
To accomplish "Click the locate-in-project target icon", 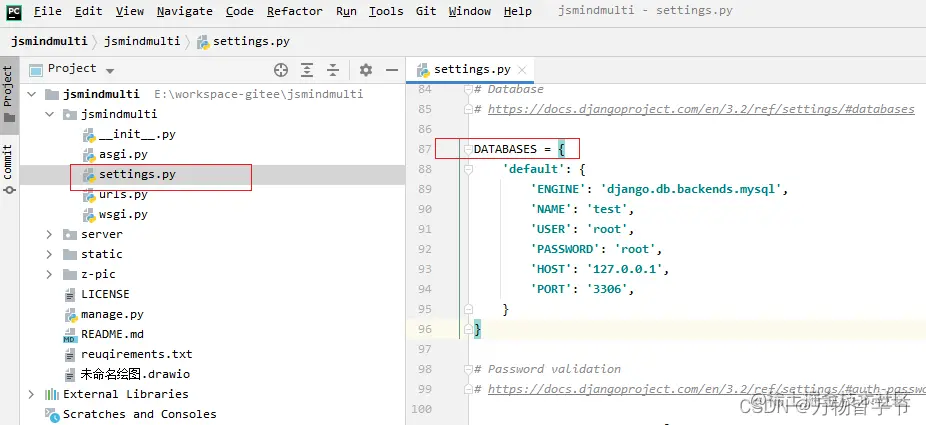I will pyautogui.click(x=281, y=70).
